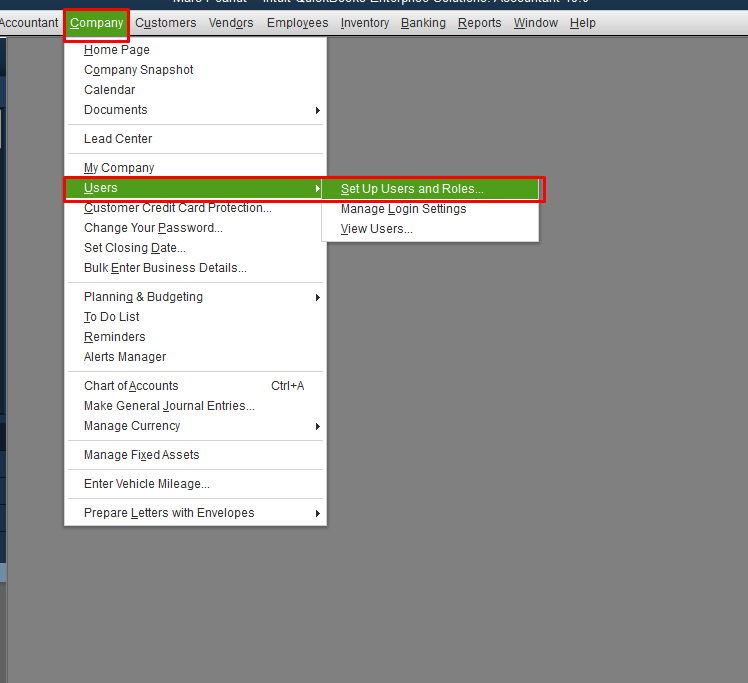Select Make General Journal Entries
748x683 pixels.
(x=195, y=406)
